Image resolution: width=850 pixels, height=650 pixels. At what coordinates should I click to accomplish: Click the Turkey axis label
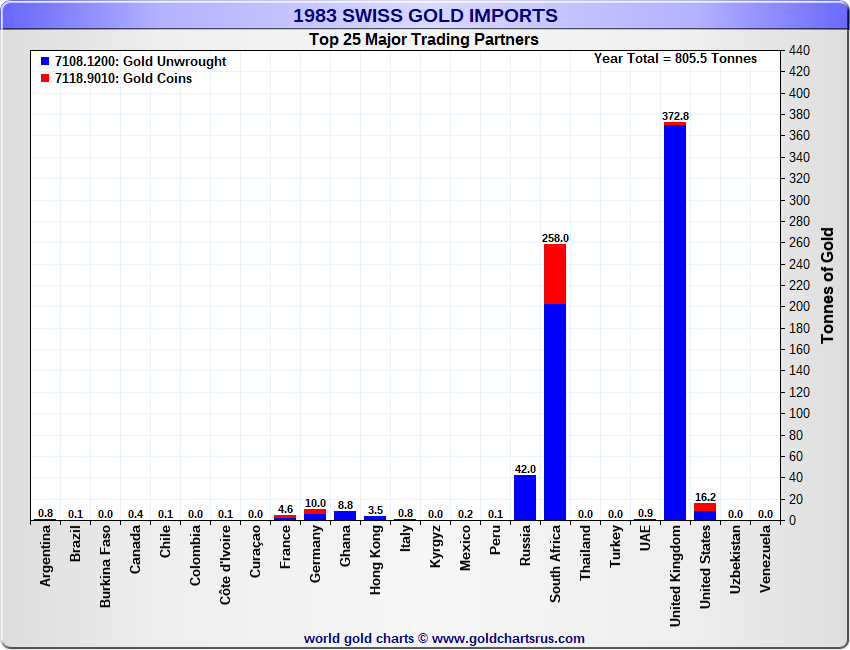point(615,546)
